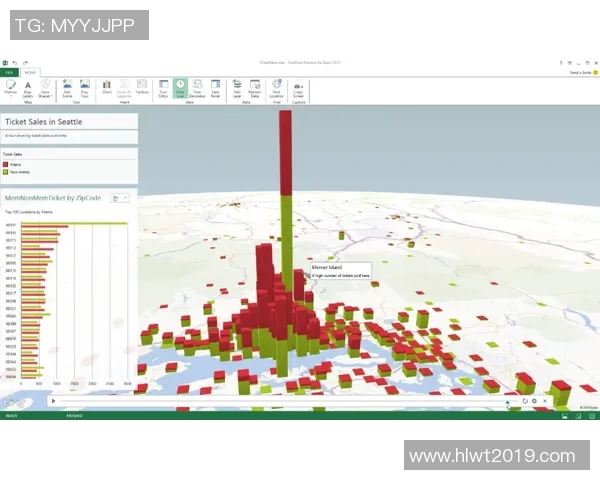Open the Data Shapes dropdown
Viewport: 600px width, 480px height.
pos(45,88)
